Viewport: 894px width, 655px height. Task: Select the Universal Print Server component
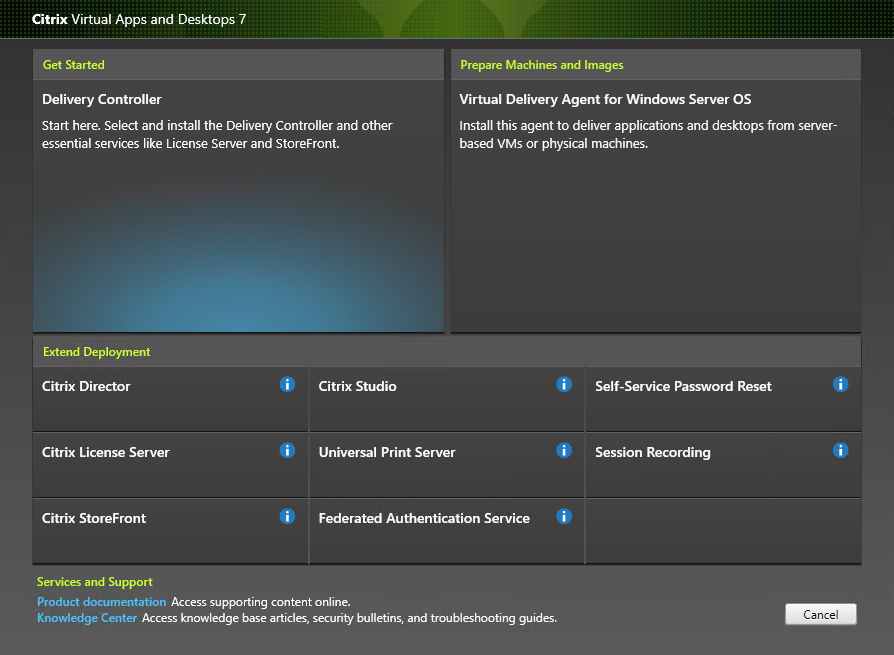(420, 465)
